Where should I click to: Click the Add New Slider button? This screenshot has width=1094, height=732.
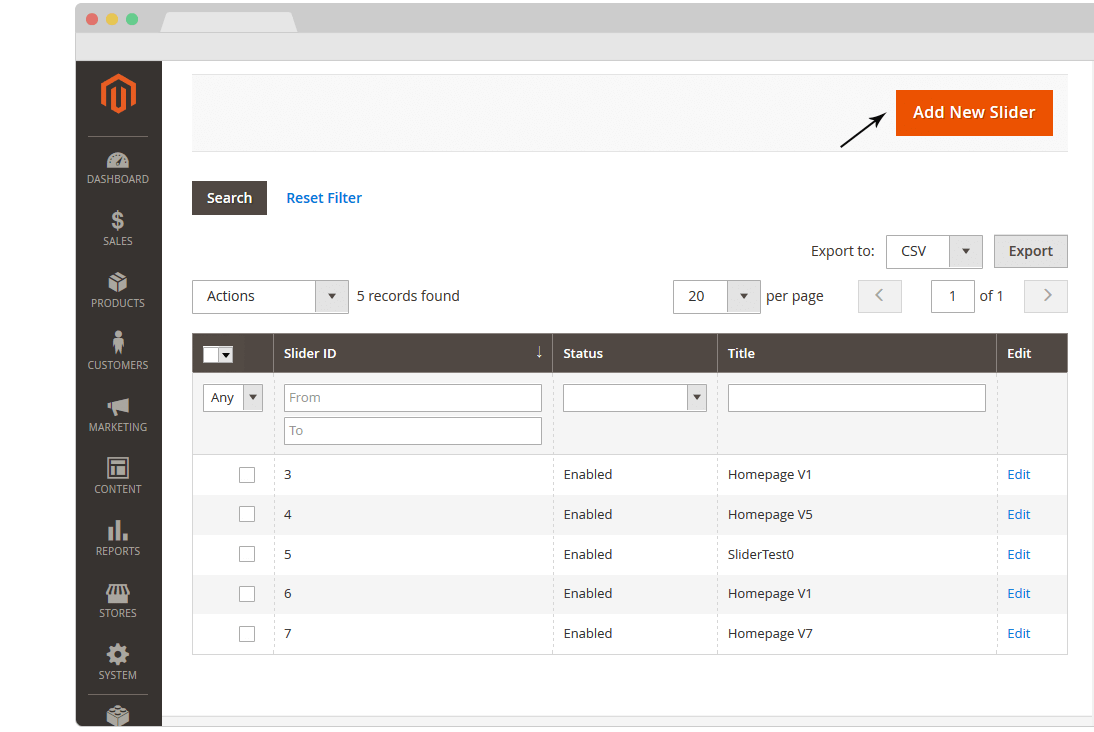coord(974,113)
